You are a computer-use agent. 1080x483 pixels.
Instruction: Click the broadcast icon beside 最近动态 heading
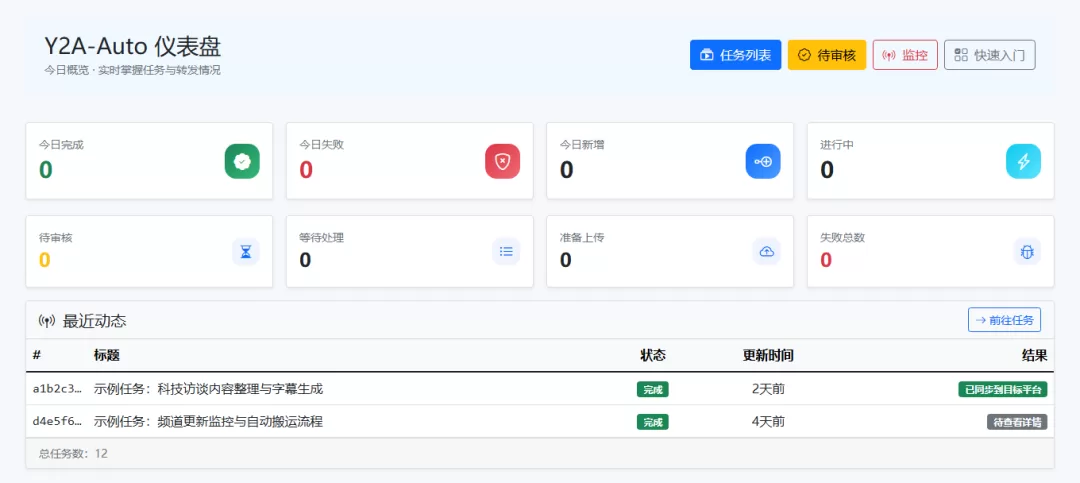click(x=46, y=320)
